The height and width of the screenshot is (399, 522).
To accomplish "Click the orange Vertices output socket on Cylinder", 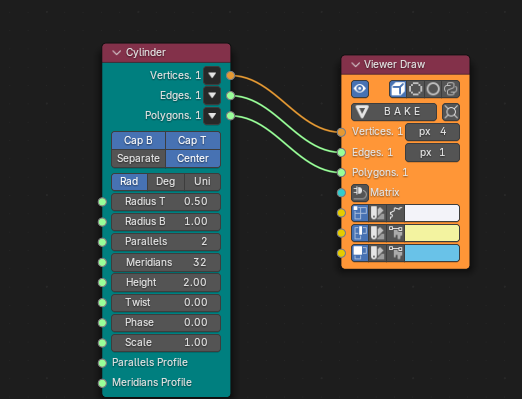I will 230,76.
